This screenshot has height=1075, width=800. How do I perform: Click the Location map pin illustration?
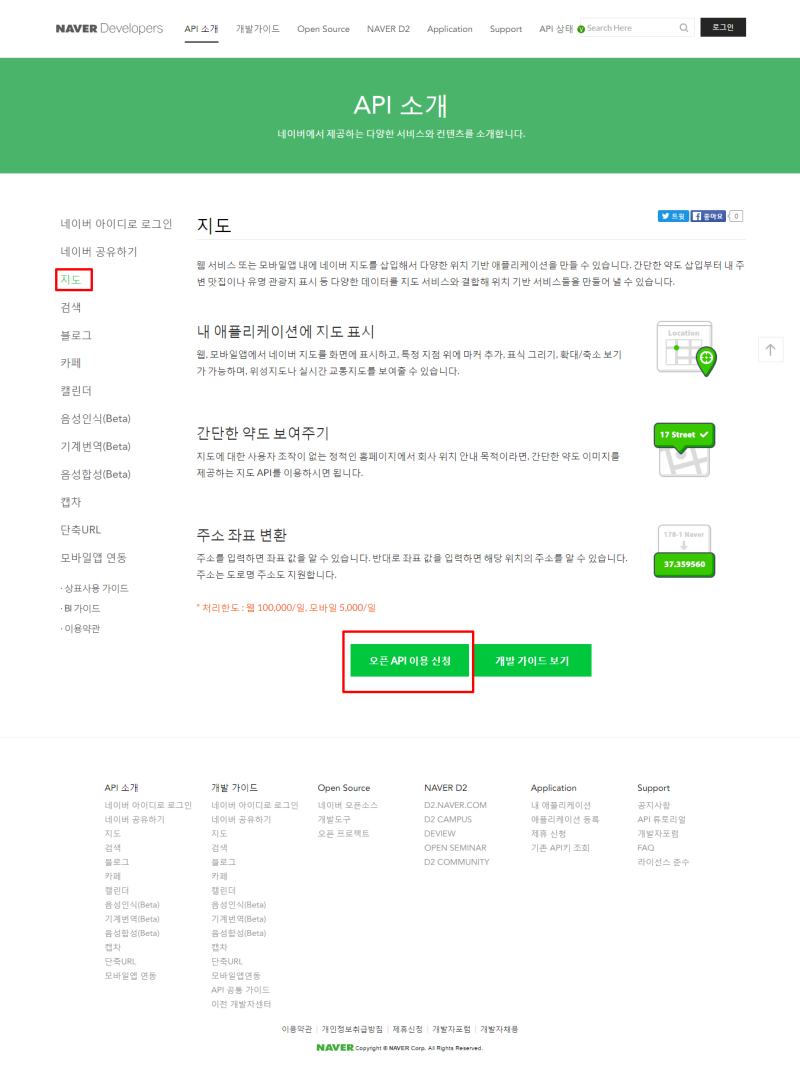[686, 348]
